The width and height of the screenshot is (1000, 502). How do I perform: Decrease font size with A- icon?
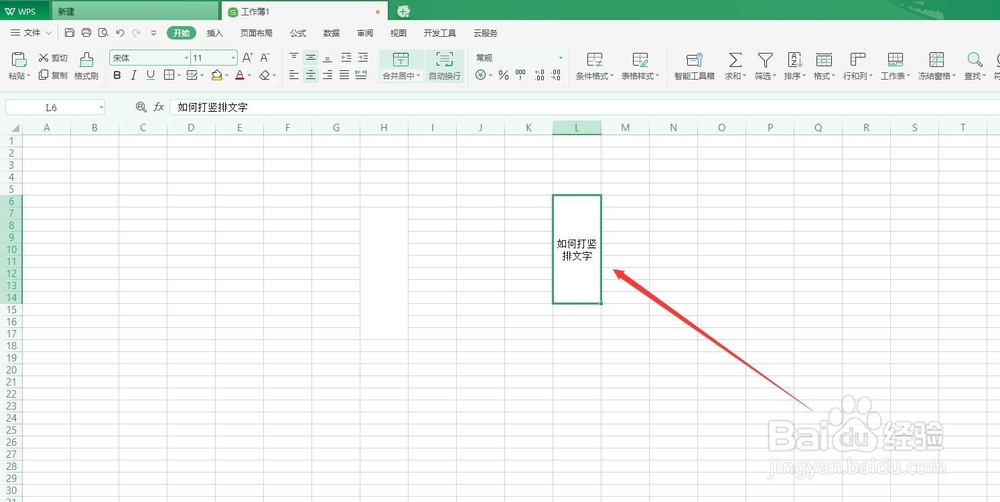coord(265,57)
